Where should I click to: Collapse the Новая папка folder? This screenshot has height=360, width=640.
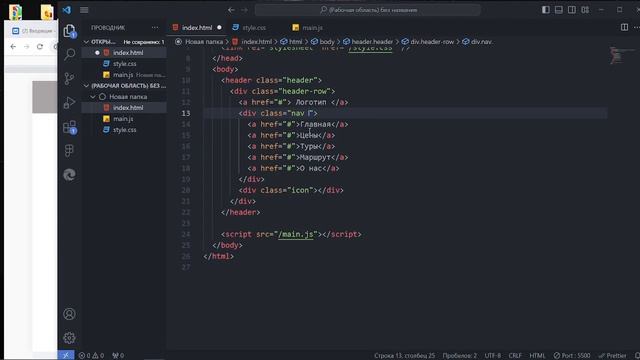coord(93,97)
